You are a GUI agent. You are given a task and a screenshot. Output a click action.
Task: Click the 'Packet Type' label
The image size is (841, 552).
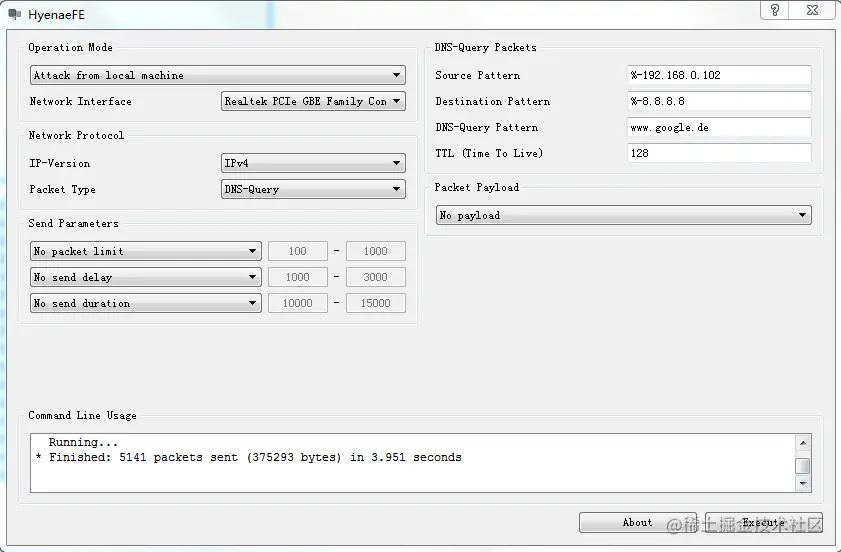(x=62, y=189)
